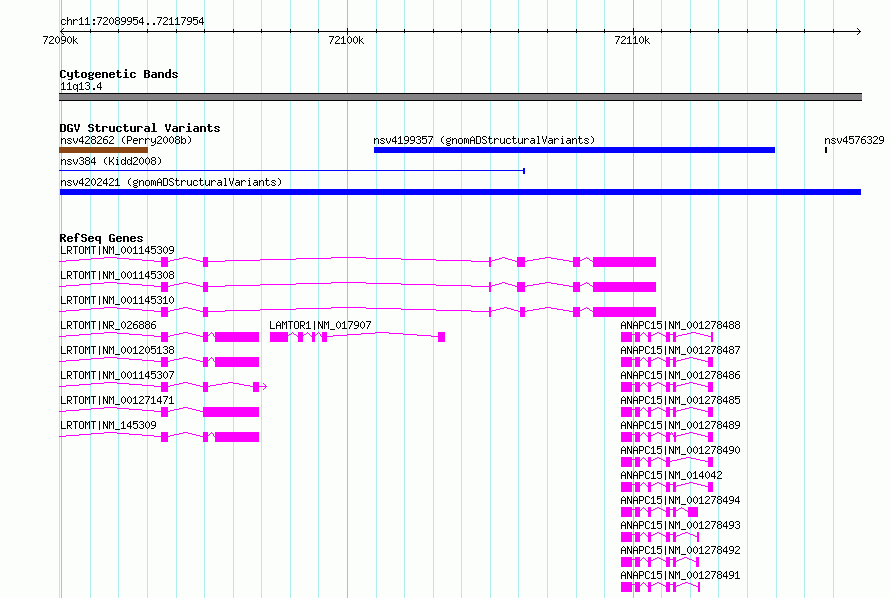Click the 72100k ruler tick label
890x598 pixels.
(x=346, y=40)
